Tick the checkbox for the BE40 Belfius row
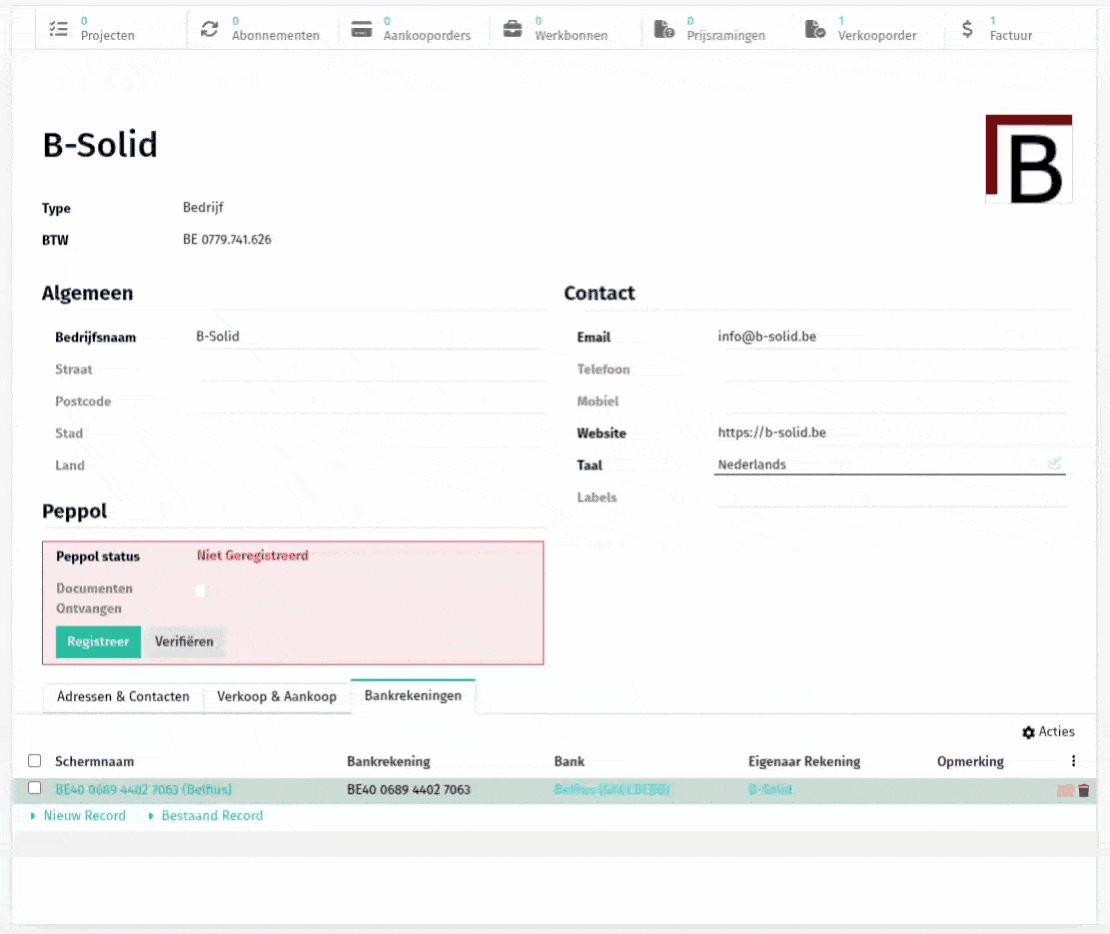The image size is (1110, 934). 35,788
